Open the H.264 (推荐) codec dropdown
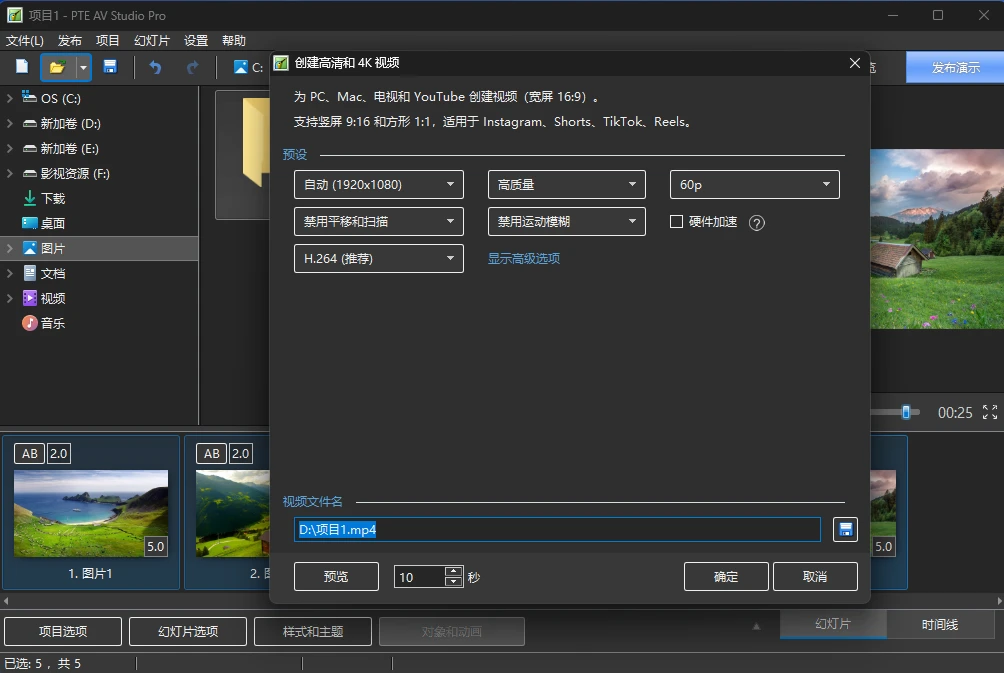This screenshot has height=673, width=1004. coord(378,259)
